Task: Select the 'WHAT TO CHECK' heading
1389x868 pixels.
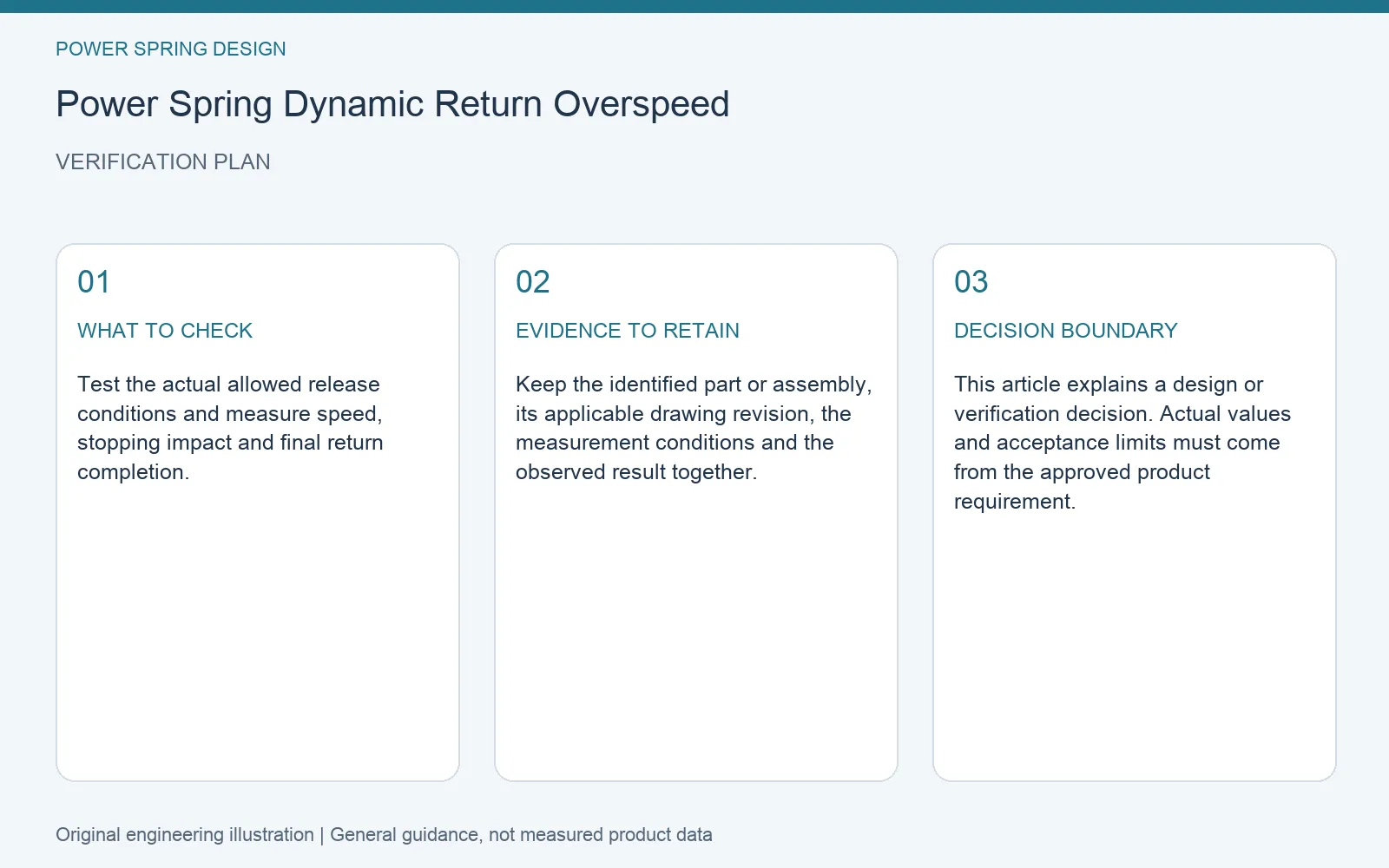Action: point(165,331)
